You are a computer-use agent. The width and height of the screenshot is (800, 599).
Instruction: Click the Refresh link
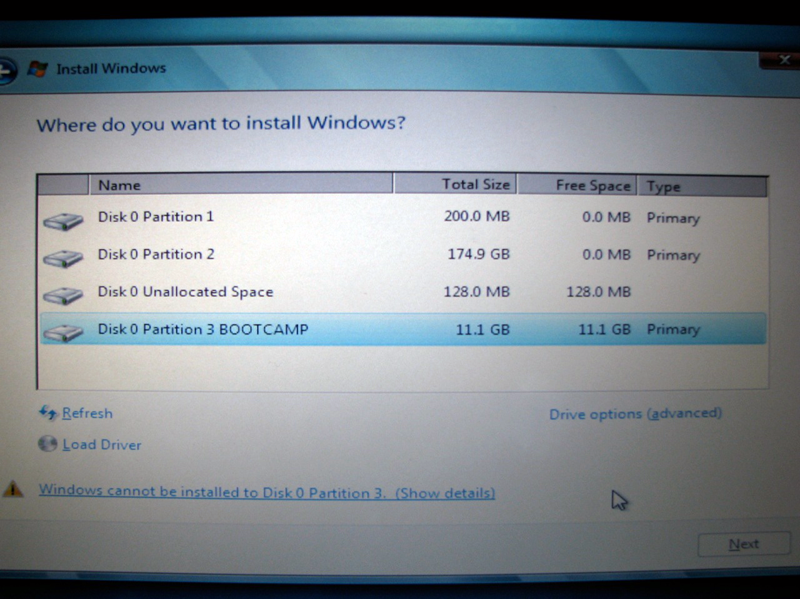tap(87, 413)
